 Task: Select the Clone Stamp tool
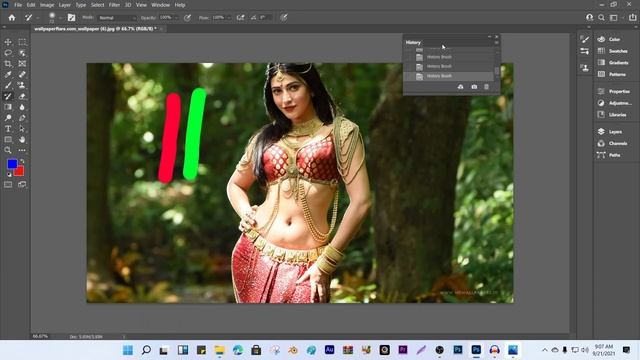click(x=22, y=85)
